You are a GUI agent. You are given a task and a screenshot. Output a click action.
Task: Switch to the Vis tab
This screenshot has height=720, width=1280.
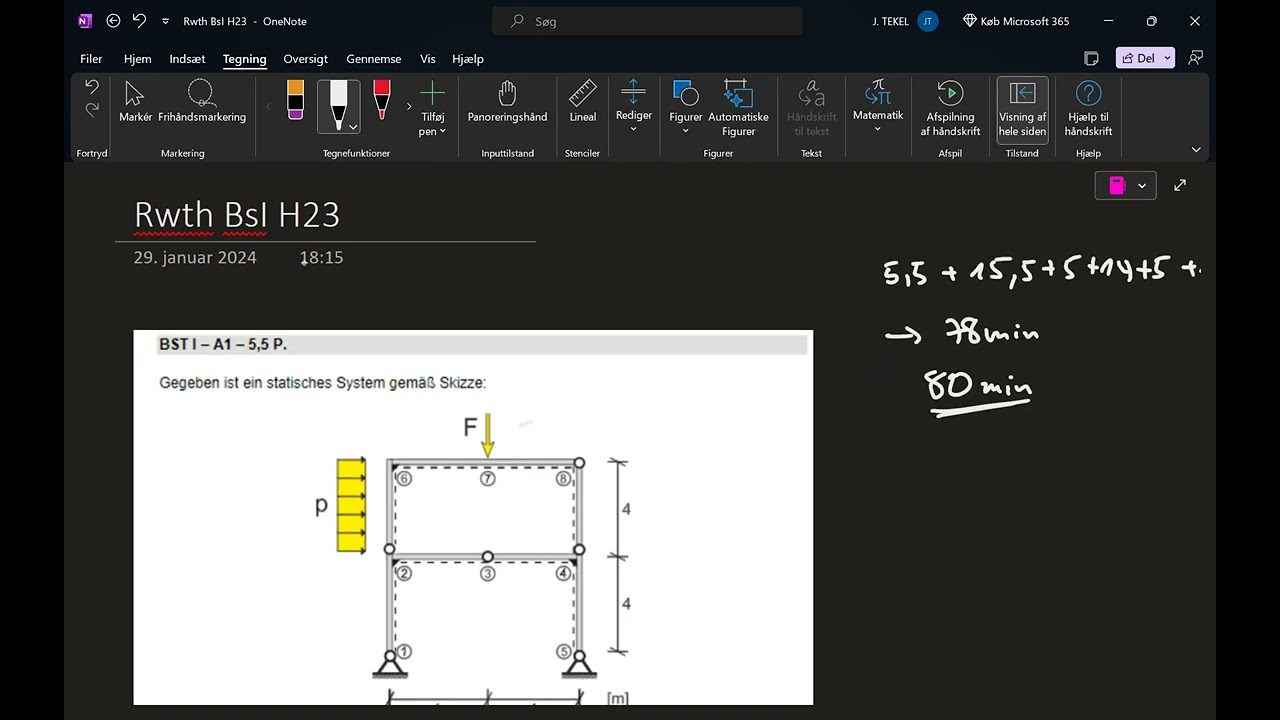[427, 59]
